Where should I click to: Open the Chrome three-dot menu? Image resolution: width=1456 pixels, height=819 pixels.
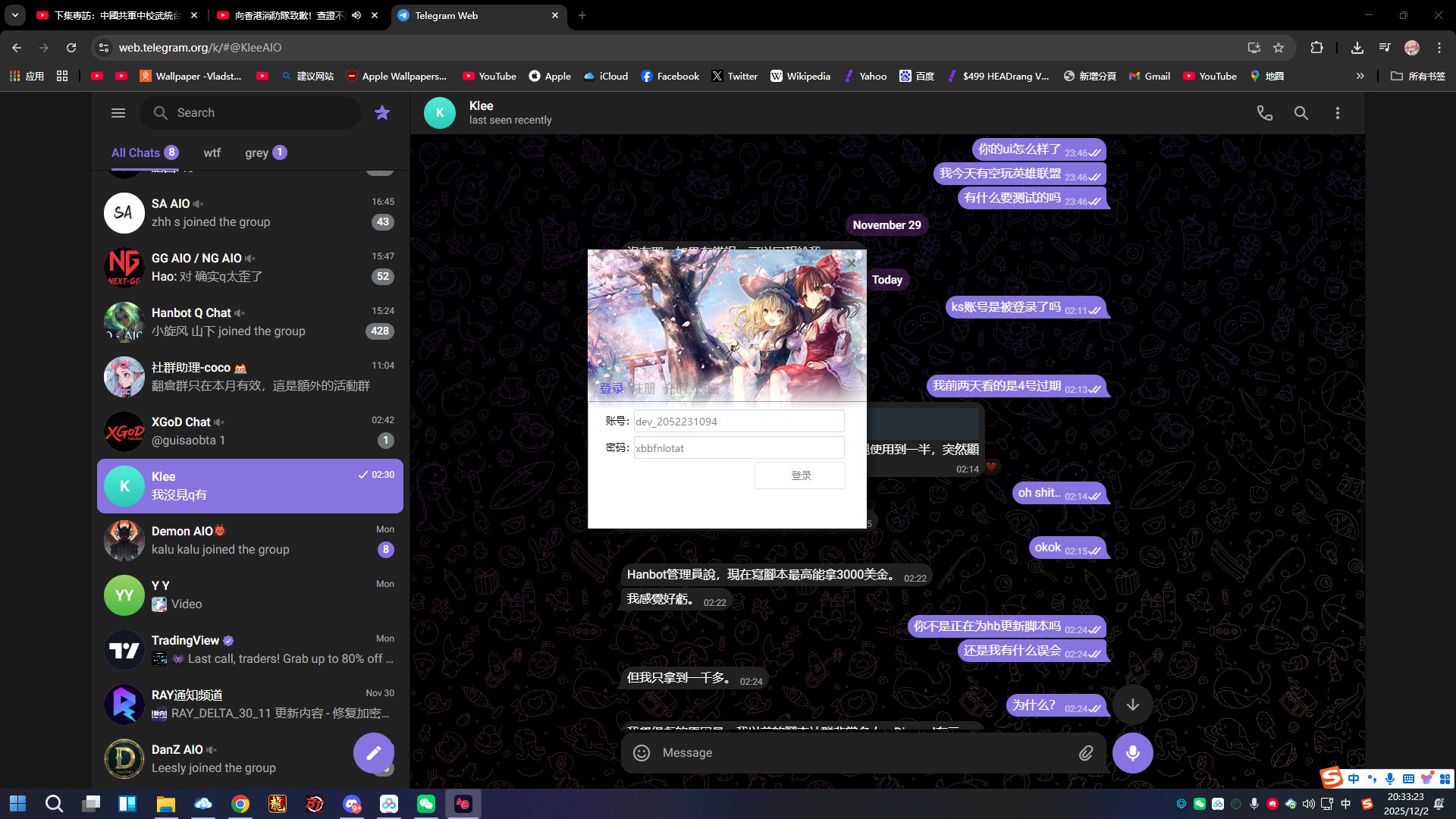click(1439, 47)
